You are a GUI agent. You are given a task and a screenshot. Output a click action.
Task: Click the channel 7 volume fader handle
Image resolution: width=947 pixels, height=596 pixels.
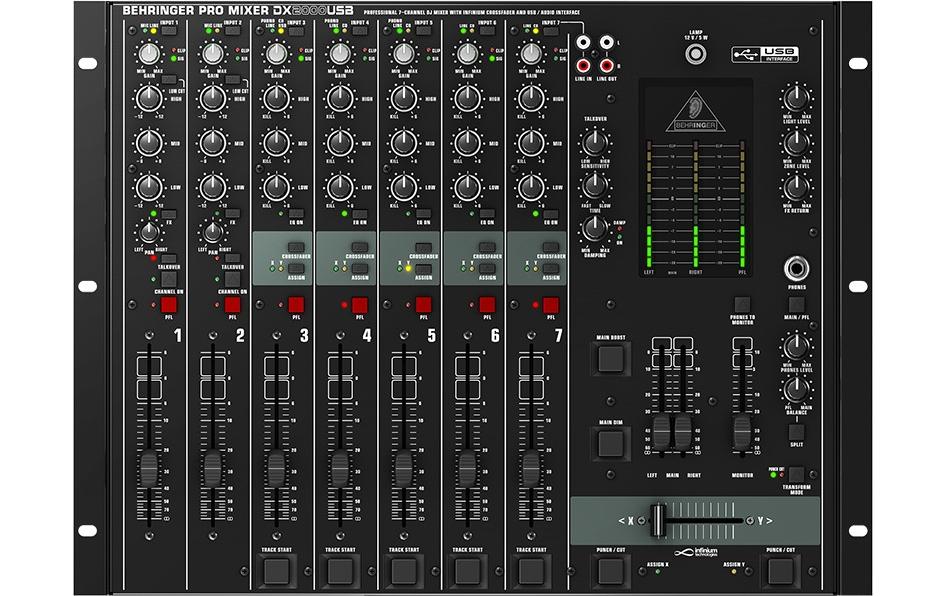tap(531, 469)
